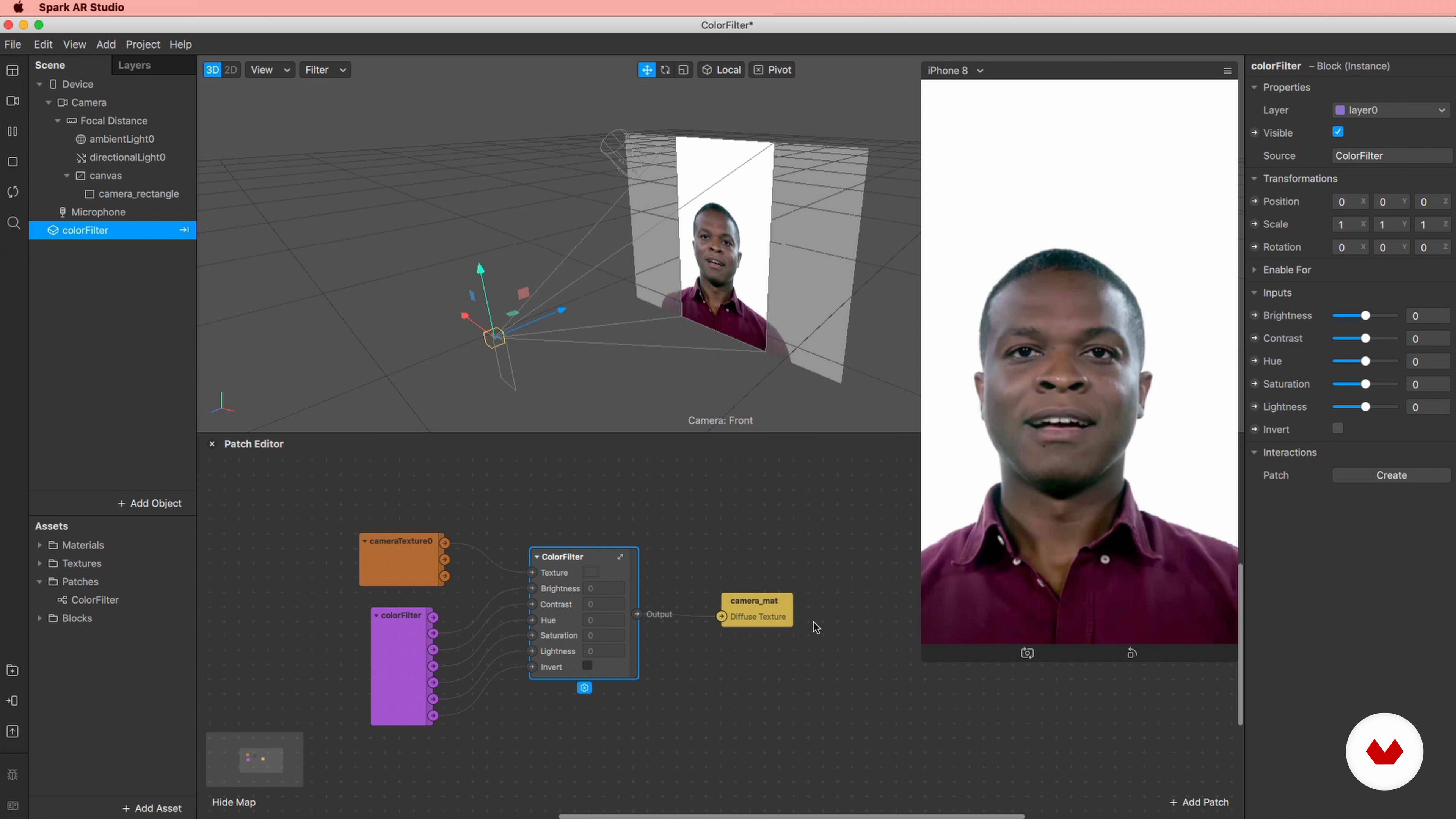This screenshot has width=1456, height=819.
Task: Open the layer0 Layer dropdown
Action: point(1392,110)
